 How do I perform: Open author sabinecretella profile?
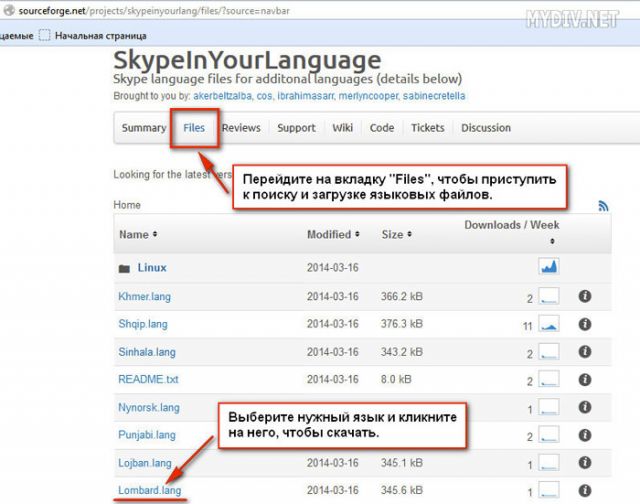(x=434, y=96)
